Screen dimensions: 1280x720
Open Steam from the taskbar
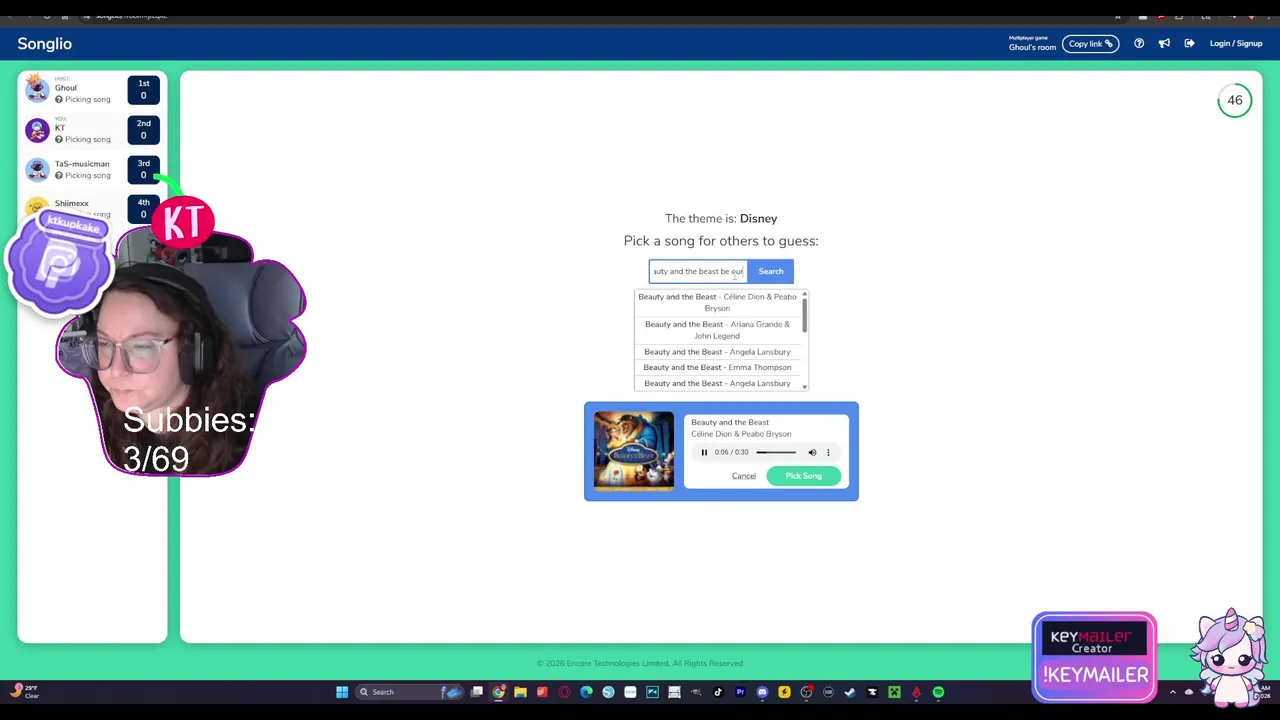tap(849, 692)
